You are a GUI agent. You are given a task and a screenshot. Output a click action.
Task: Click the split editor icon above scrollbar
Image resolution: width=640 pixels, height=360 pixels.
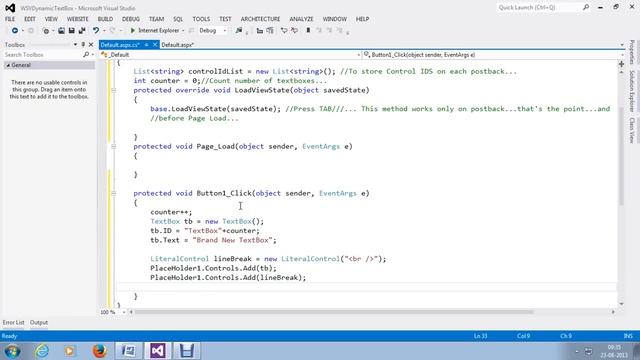[621, 64]
